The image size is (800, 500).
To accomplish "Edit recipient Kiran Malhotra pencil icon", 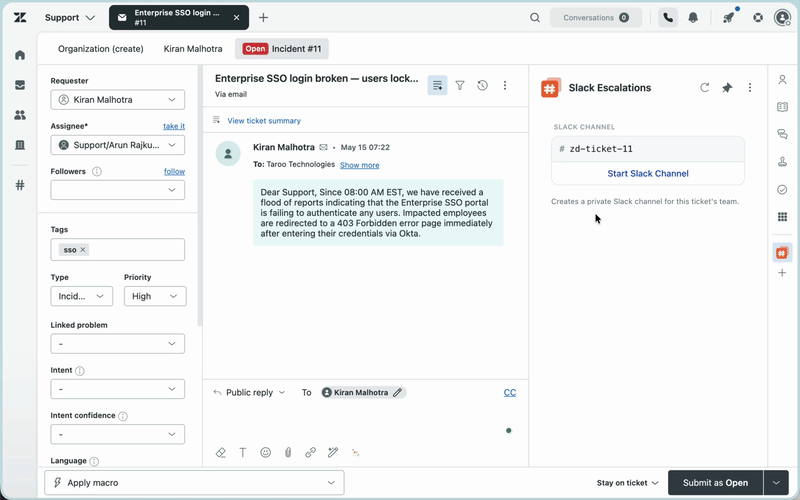I will tap(397, 393).
